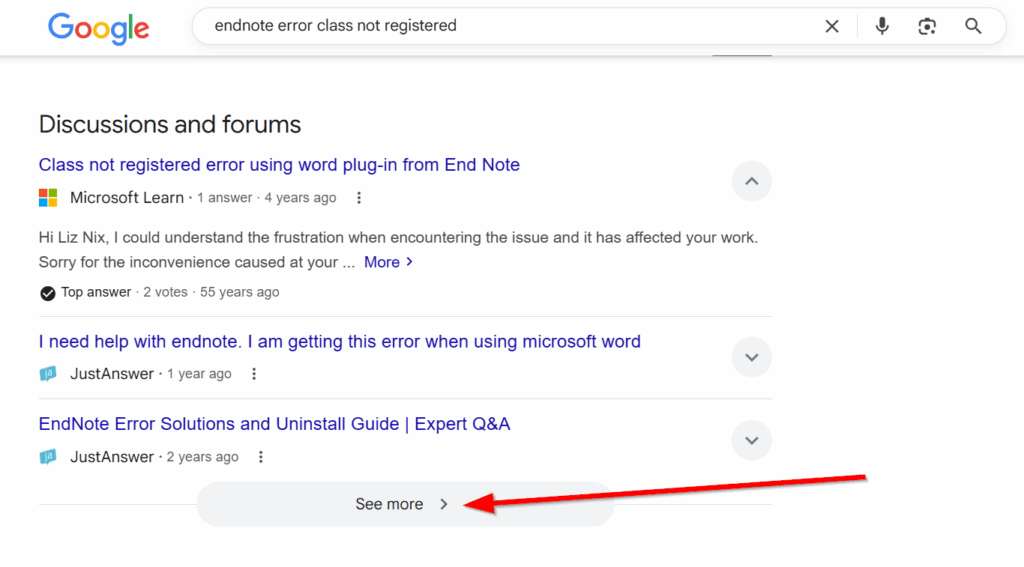Expand the 'I need help with endnote' result
The height and width of the screenshot is (567, 1024).
pos(752,357)
